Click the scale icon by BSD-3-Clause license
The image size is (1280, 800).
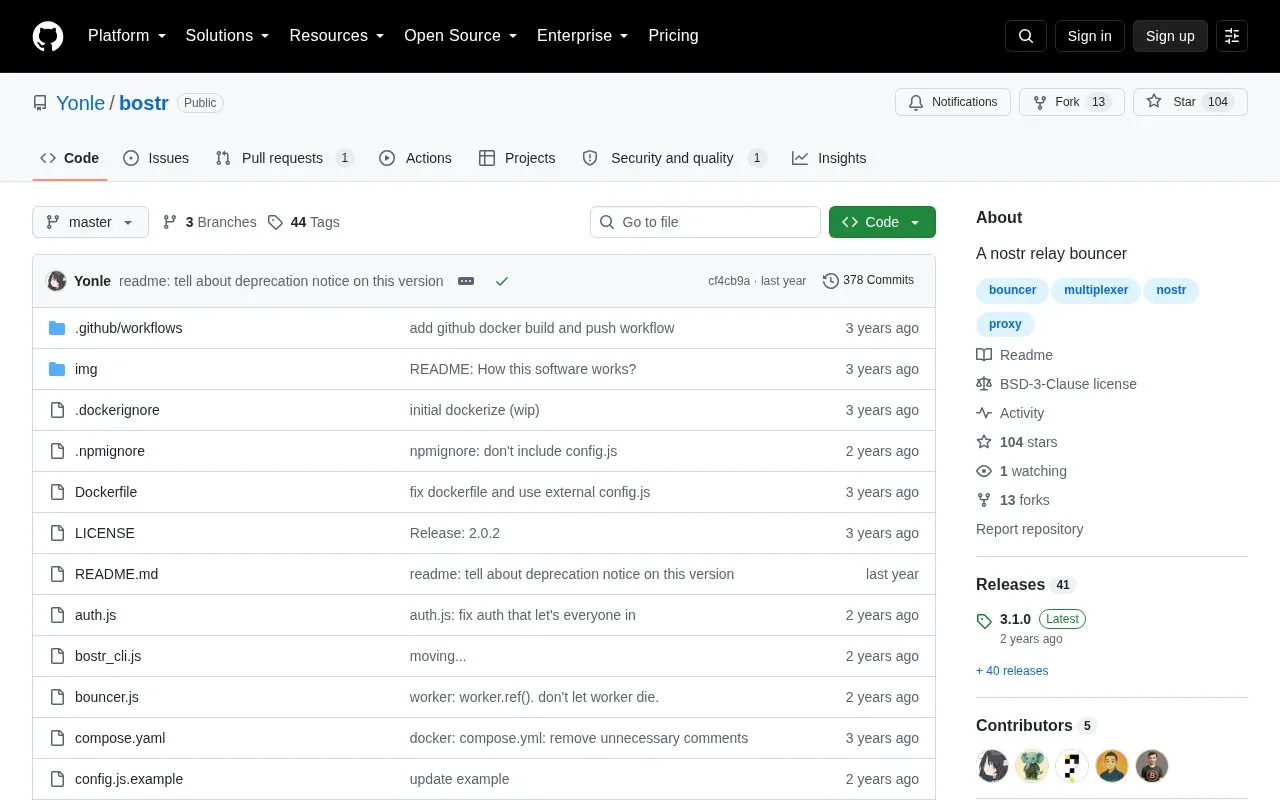(984, 384)
